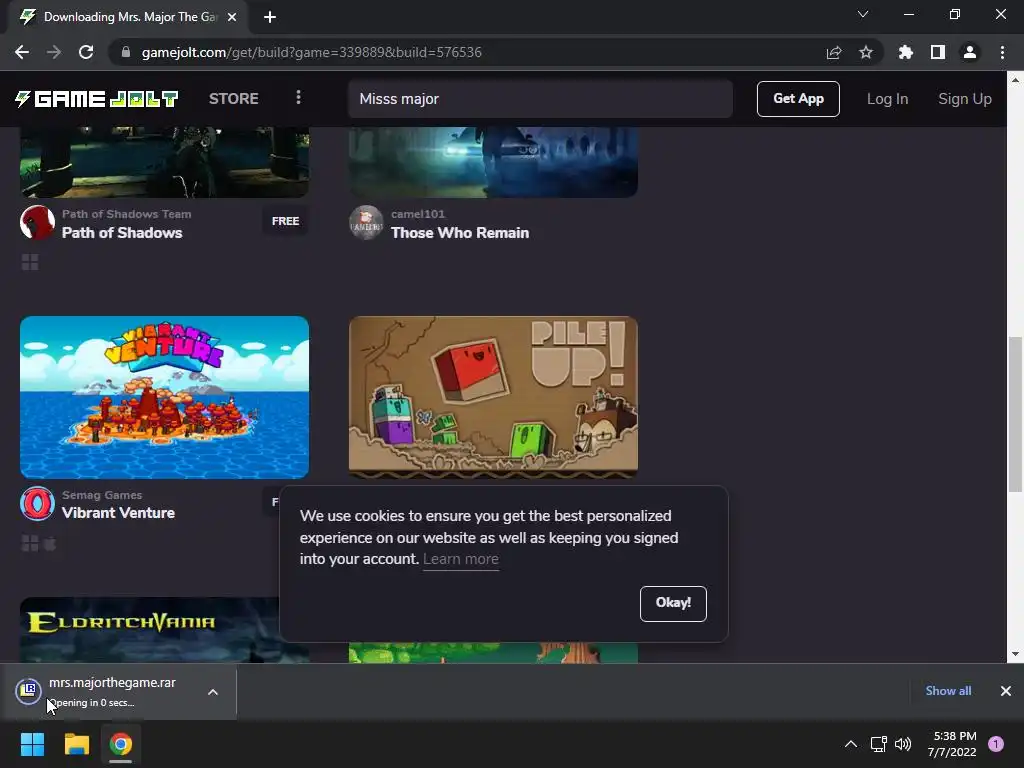Screen dimensions: 1024x768
Task: Share this page from address bar
Action: coord(834,52)
